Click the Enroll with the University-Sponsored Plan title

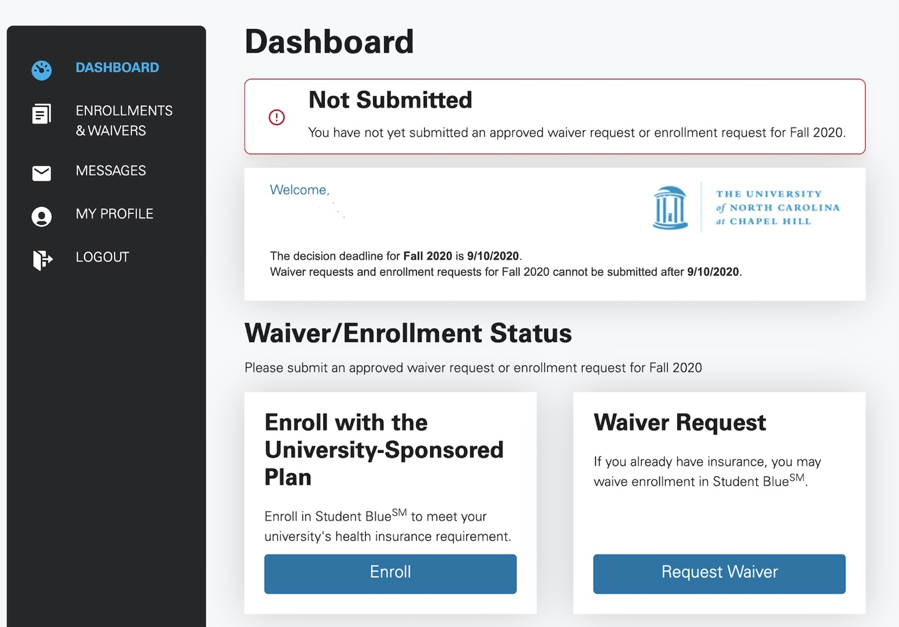pos(384,450)
